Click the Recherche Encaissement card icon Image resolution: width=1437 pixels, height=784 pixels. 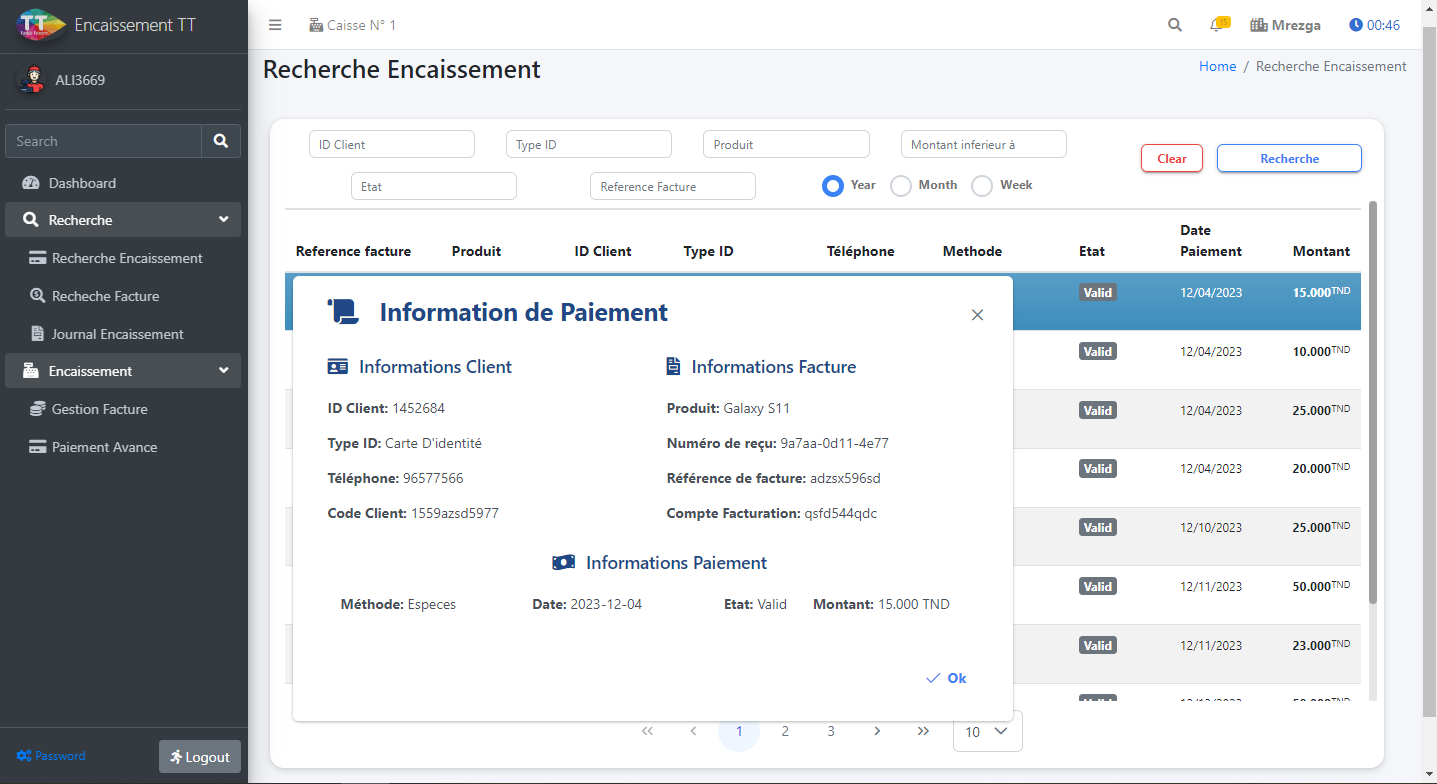click(38, 258)
